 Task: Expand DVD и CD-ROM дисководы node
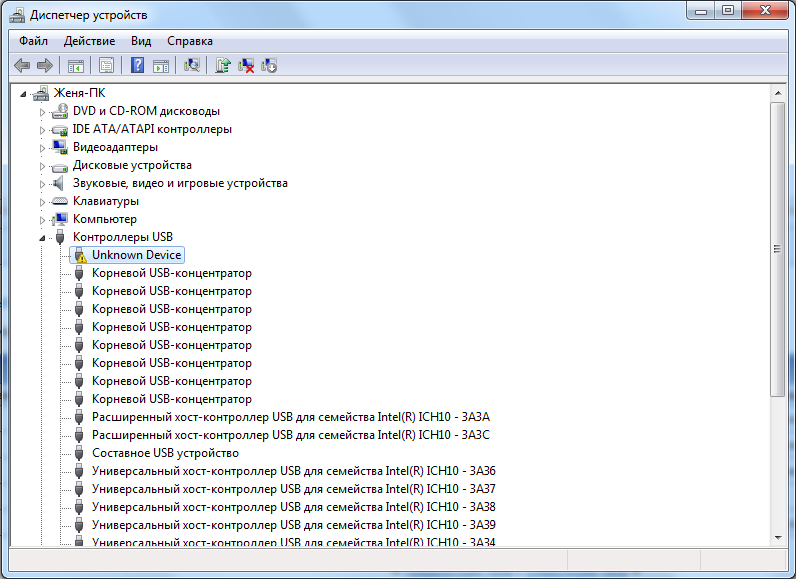point(43,112)
